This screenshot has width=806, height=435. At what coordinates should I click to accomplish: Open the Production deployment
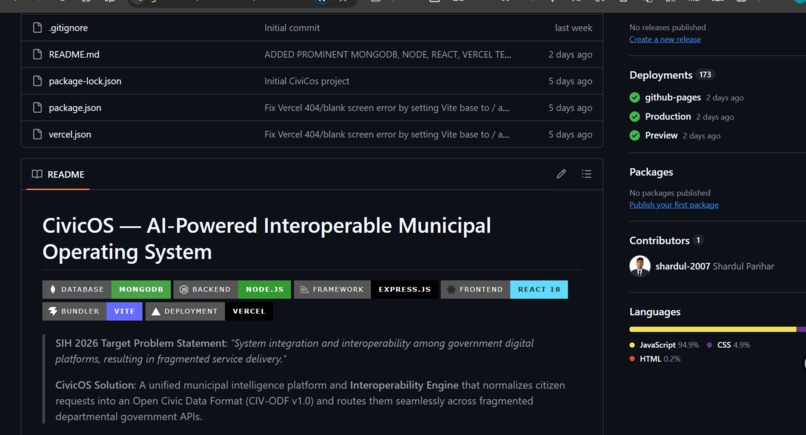tap(668, 117)
